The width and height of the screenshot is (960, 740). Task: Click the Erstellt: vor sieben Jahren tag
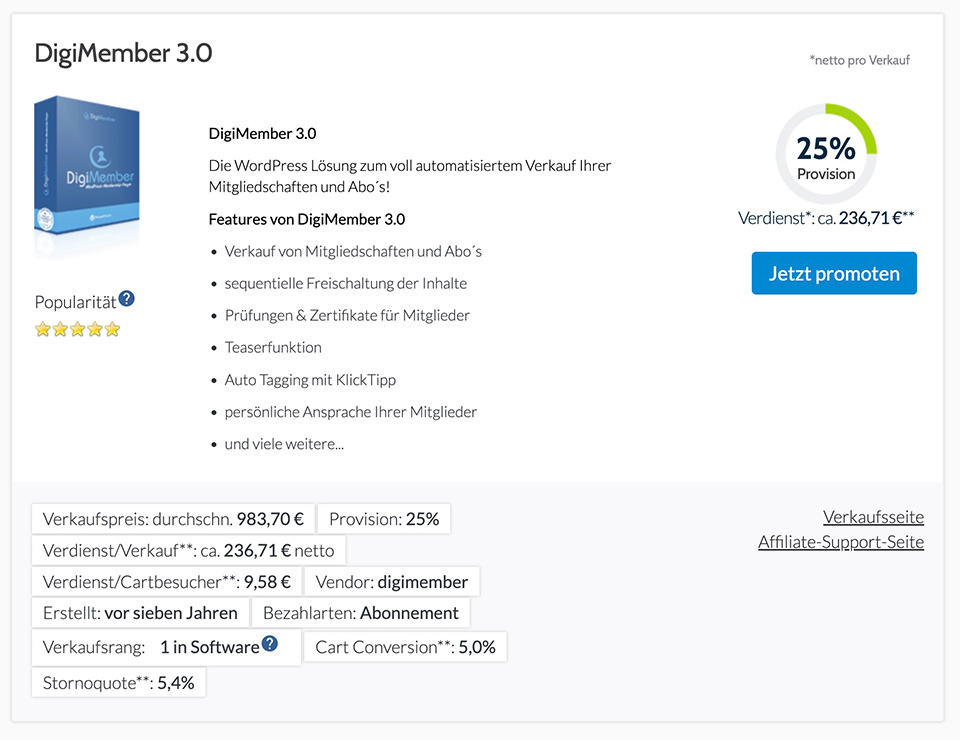pos(140,613)
